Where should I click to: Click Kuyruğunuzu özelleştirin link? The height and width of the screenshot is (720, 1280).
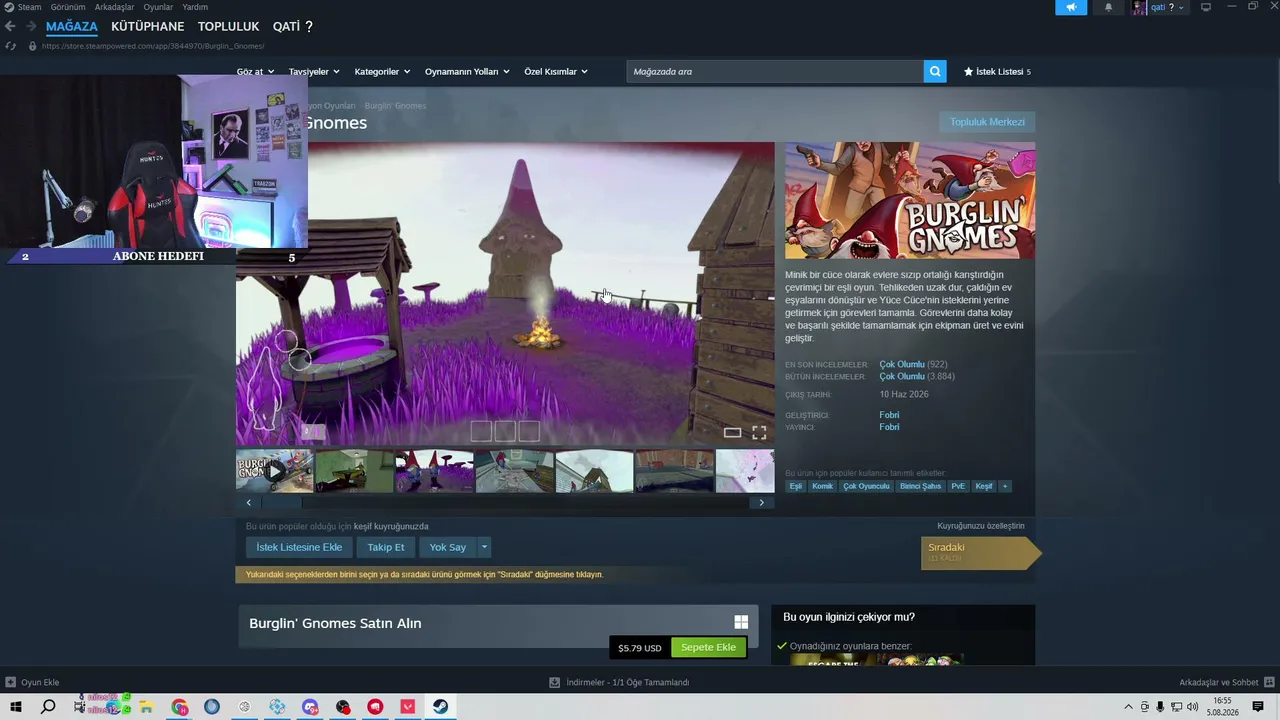(980, 526)
